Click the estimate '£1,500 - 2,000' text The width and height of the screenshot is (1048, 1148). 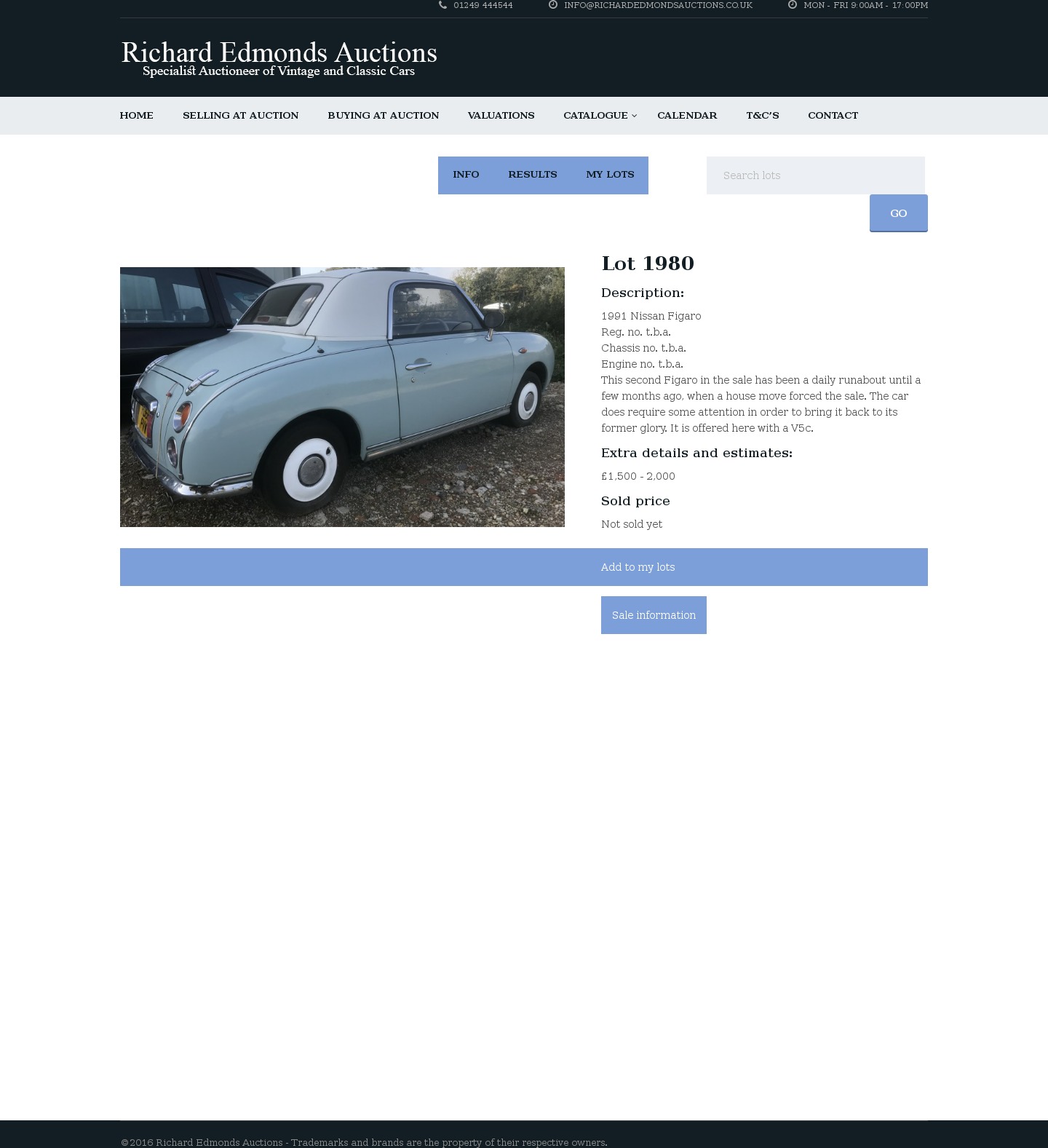638,476
